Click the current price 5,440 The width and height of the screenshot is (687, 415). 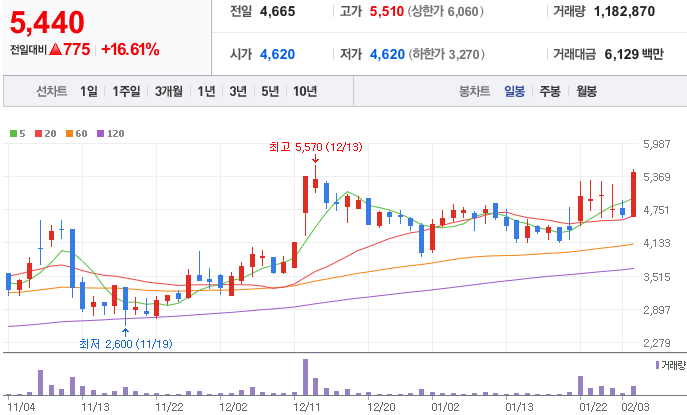coord(47,22)
